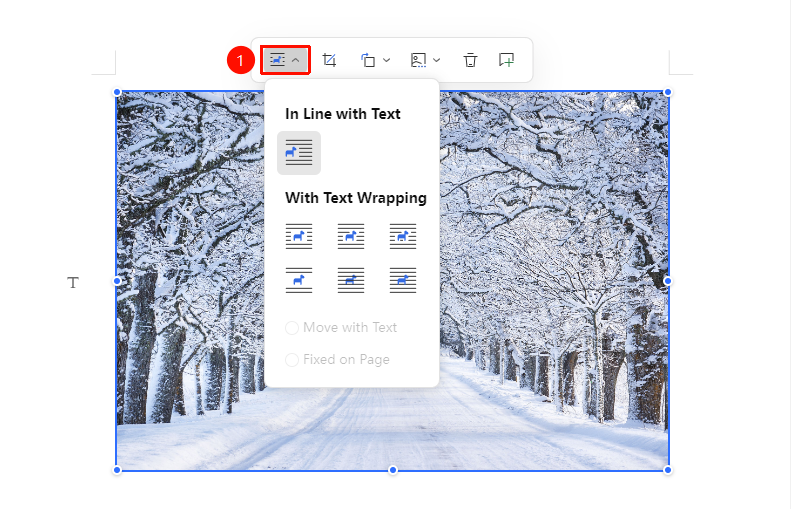Add a comment using the comment-plus icon

(x=506, y=60)
